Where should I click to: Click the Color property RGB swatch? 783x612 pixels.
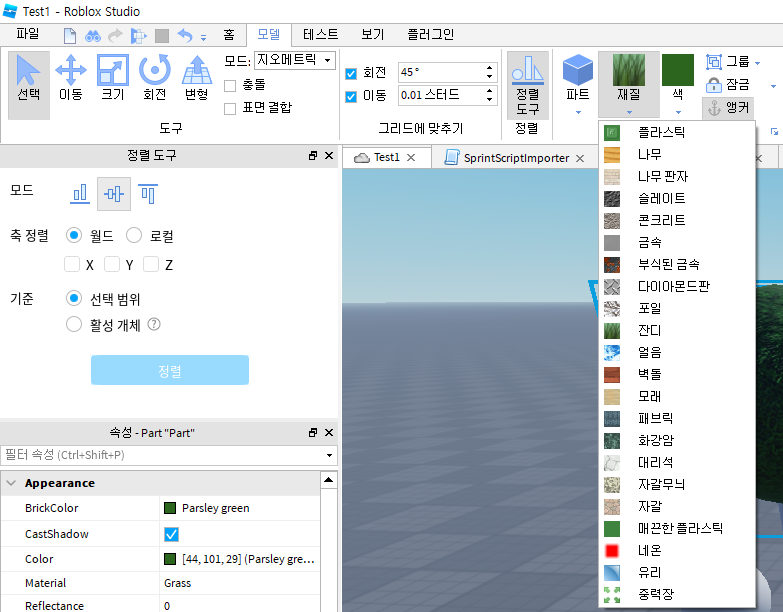[x=170, y=559]
